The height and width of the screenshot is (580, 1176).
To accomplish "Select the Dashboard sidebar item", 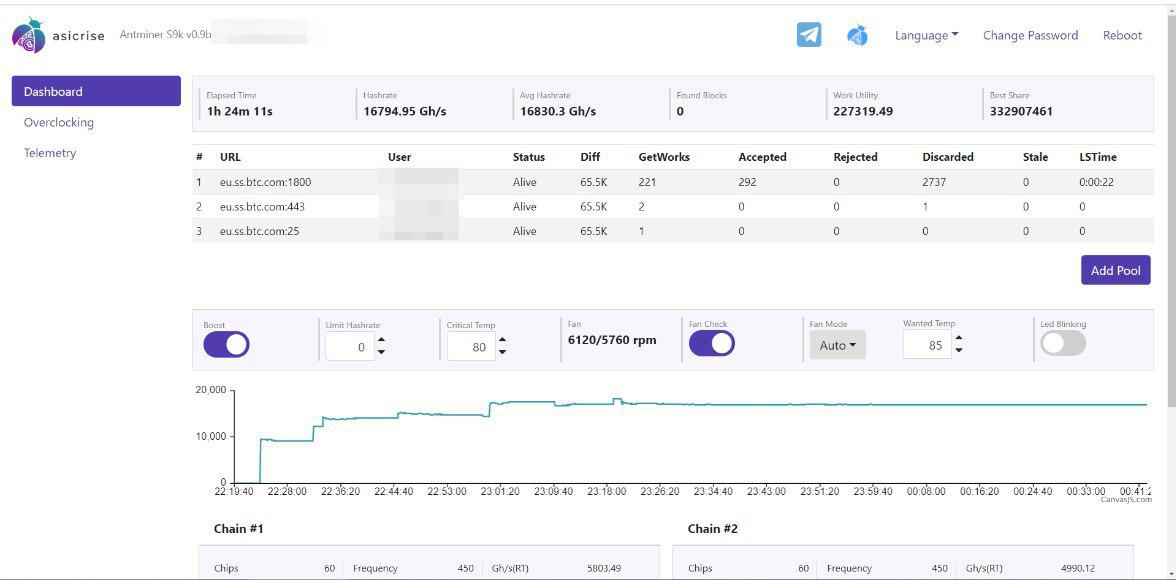I will 96,91.
